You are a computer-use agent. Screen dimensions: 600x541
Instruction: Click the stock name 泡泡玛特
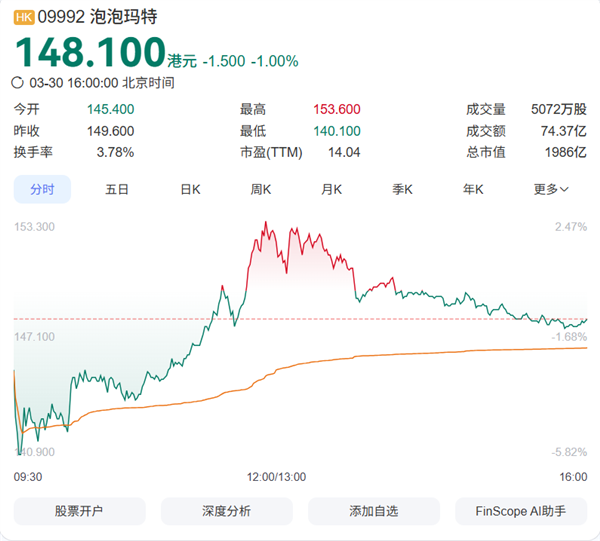click(124, 18)
